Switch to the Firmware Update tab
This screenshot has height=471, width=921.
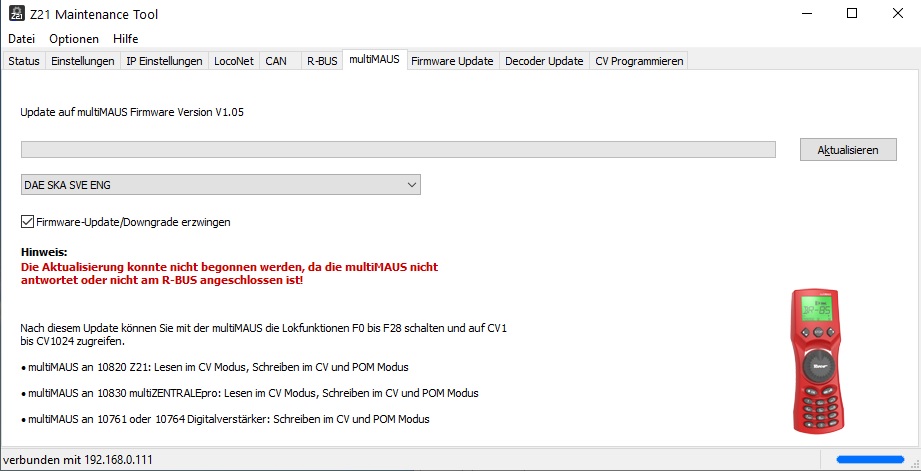click(452, 61)
